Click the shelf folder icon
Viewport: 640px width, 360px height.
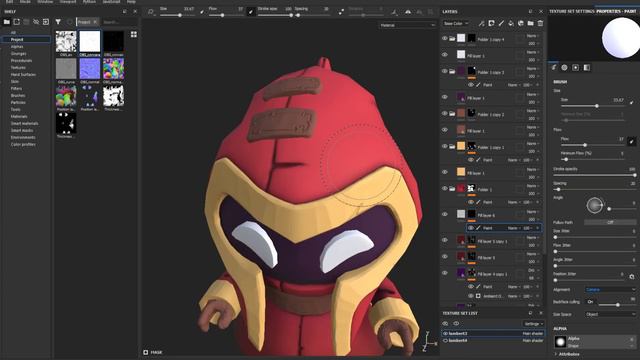(x=7, y=22)
